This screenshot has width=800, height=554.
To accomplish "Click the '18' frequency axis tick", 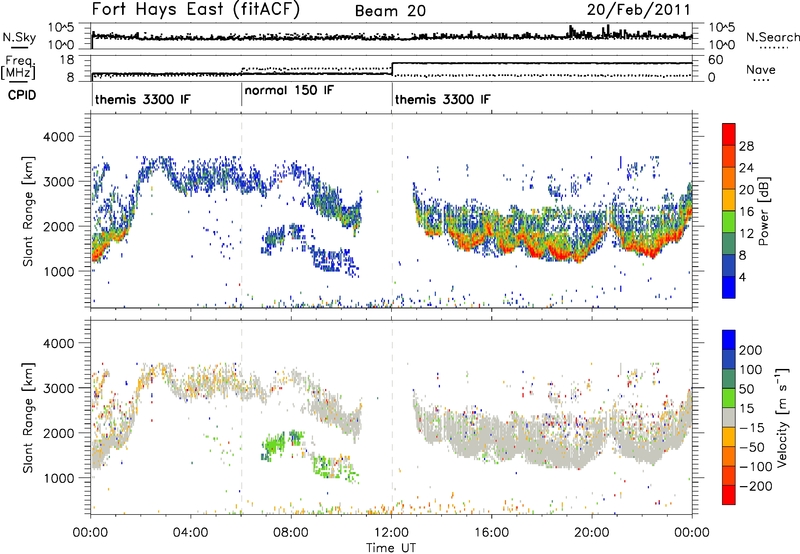I will [67, 60].
